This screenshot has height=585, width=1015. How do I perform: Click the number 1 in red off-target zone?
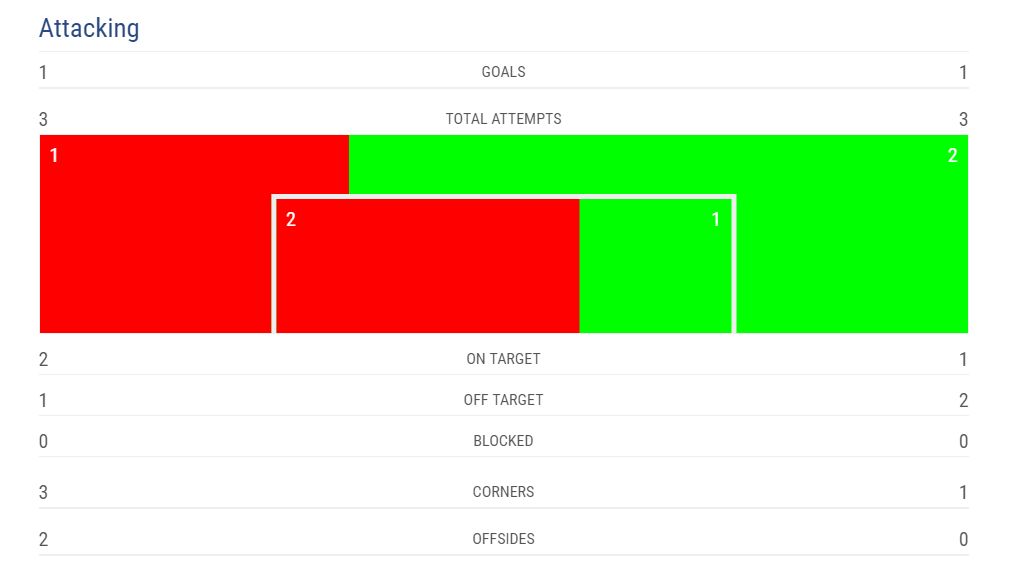(x=54, y=156)
